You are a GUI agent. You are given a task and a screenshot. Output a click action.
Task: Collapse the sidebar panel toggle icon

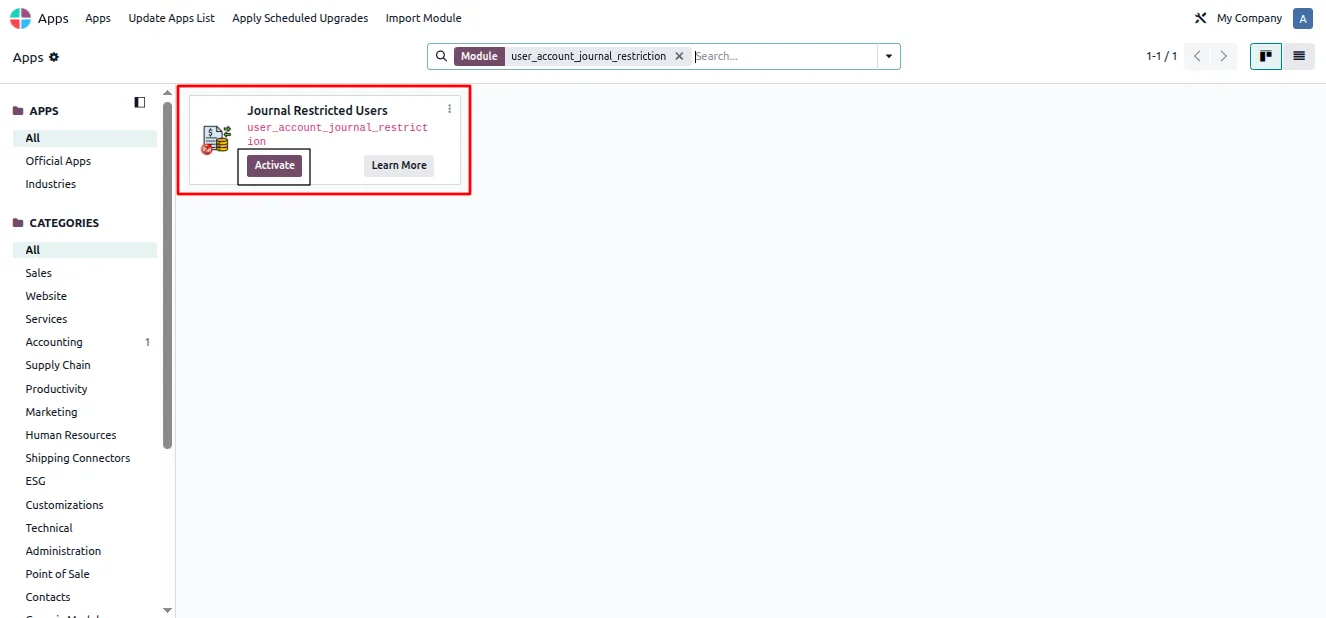pyautogui.click(x=140, y=102)
